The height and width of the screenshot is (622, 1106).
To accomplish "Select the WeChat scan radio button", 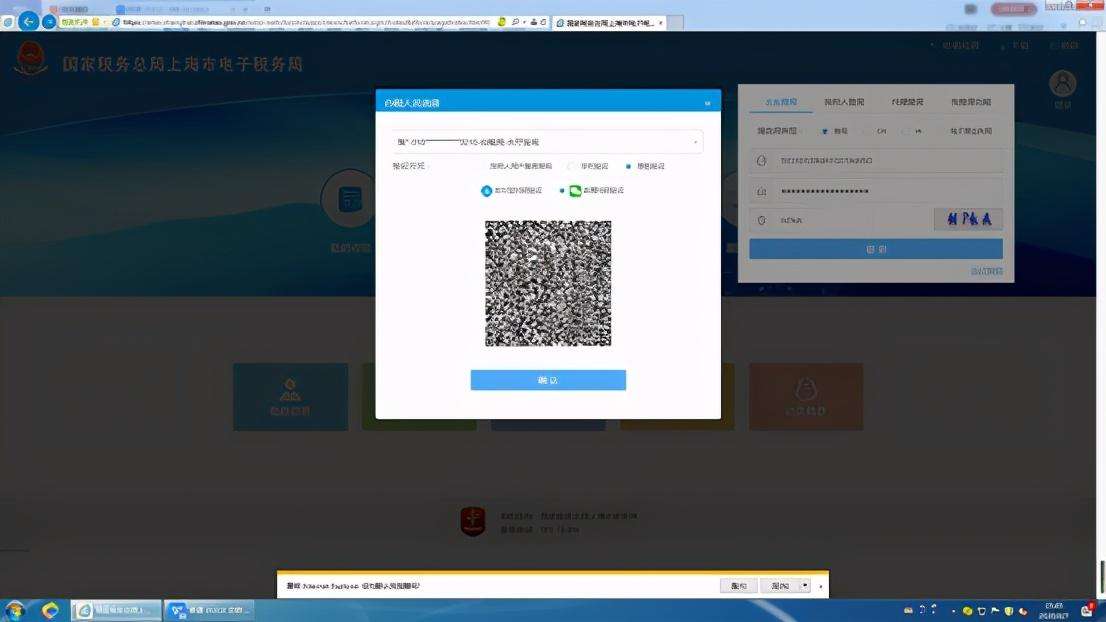I will coord(562,190).
